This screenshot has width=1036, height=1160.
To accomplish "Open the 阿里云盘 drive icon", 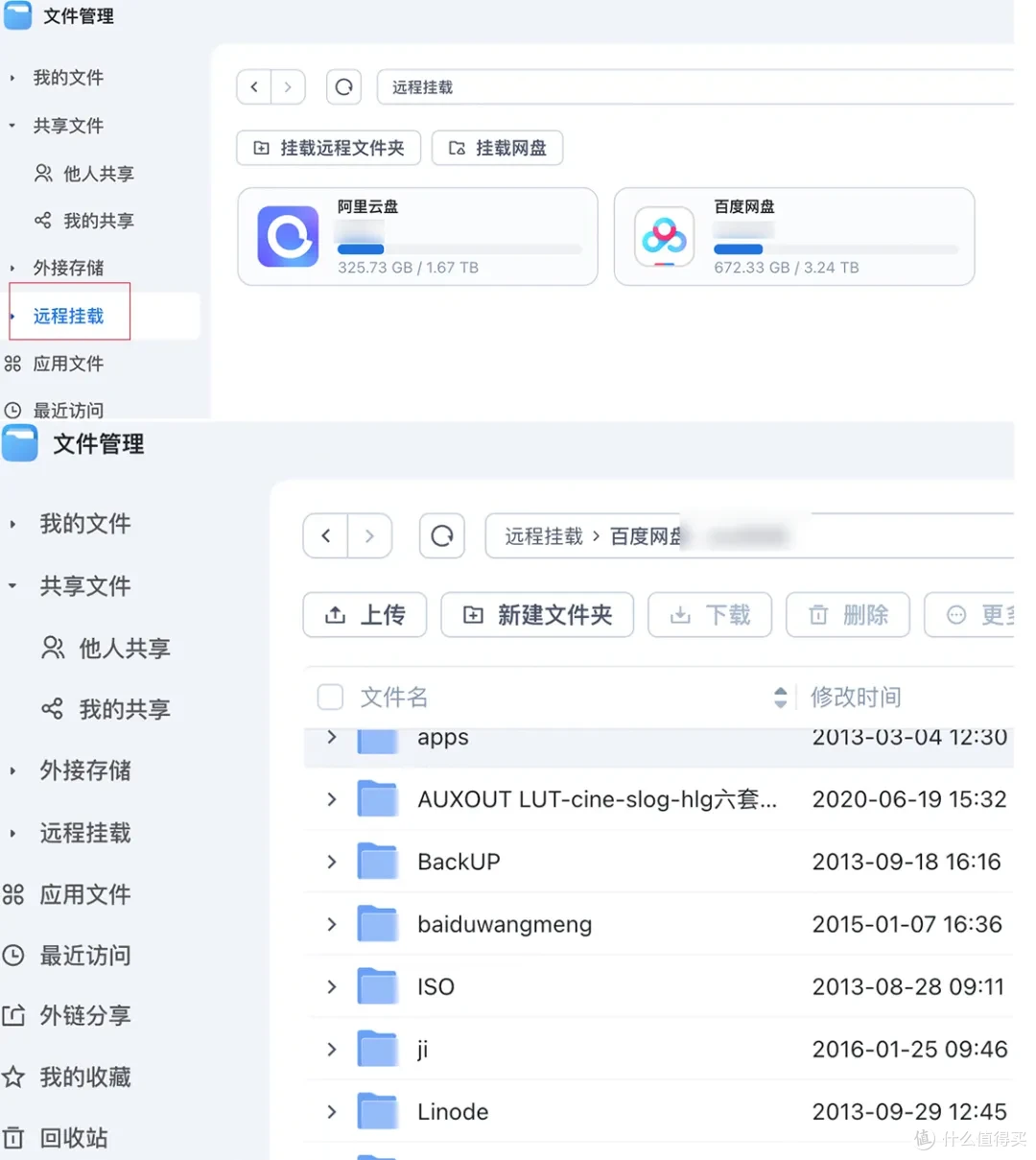I will point(288,236).
